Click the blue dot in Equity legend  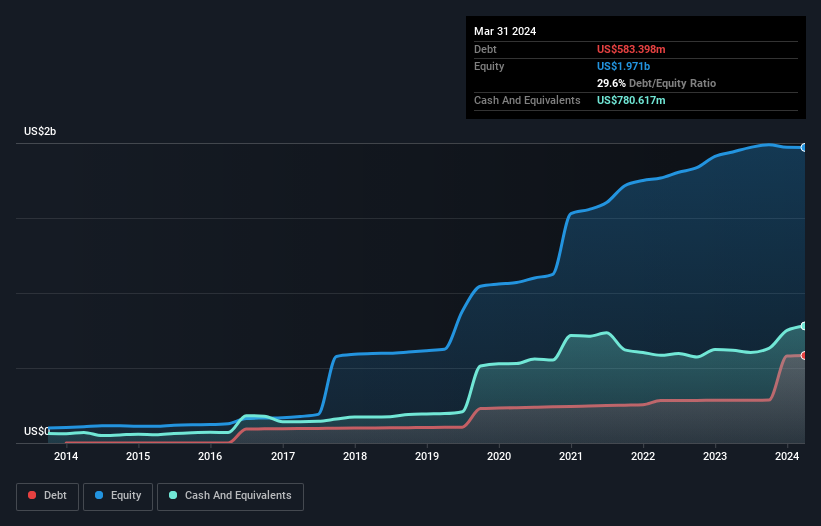click(99, 495)
